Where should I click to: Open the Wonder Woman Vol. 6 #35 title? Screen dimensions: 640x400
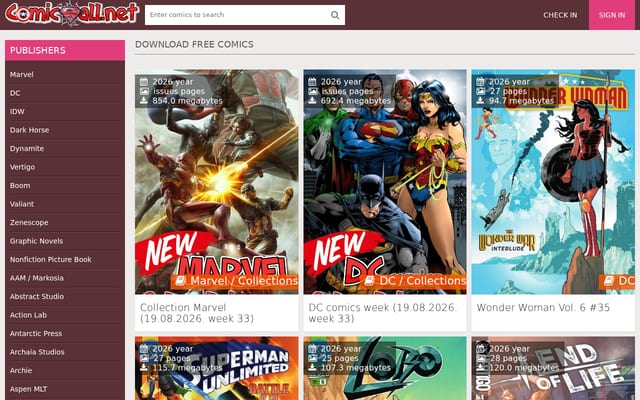click(543, 308)
